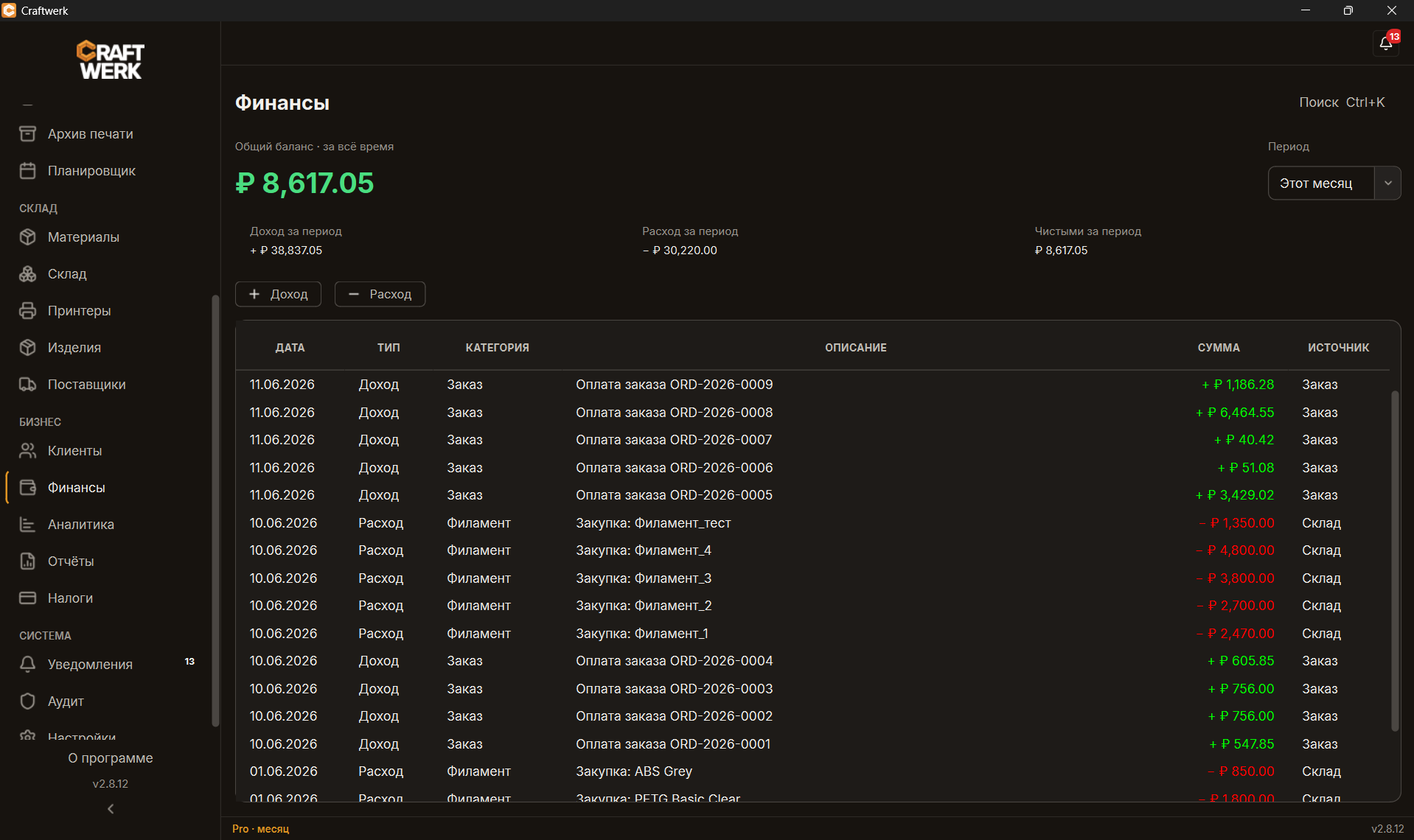The image size is (1414, 840).
Task: Click the Материалы box icon
Action: 27,237
